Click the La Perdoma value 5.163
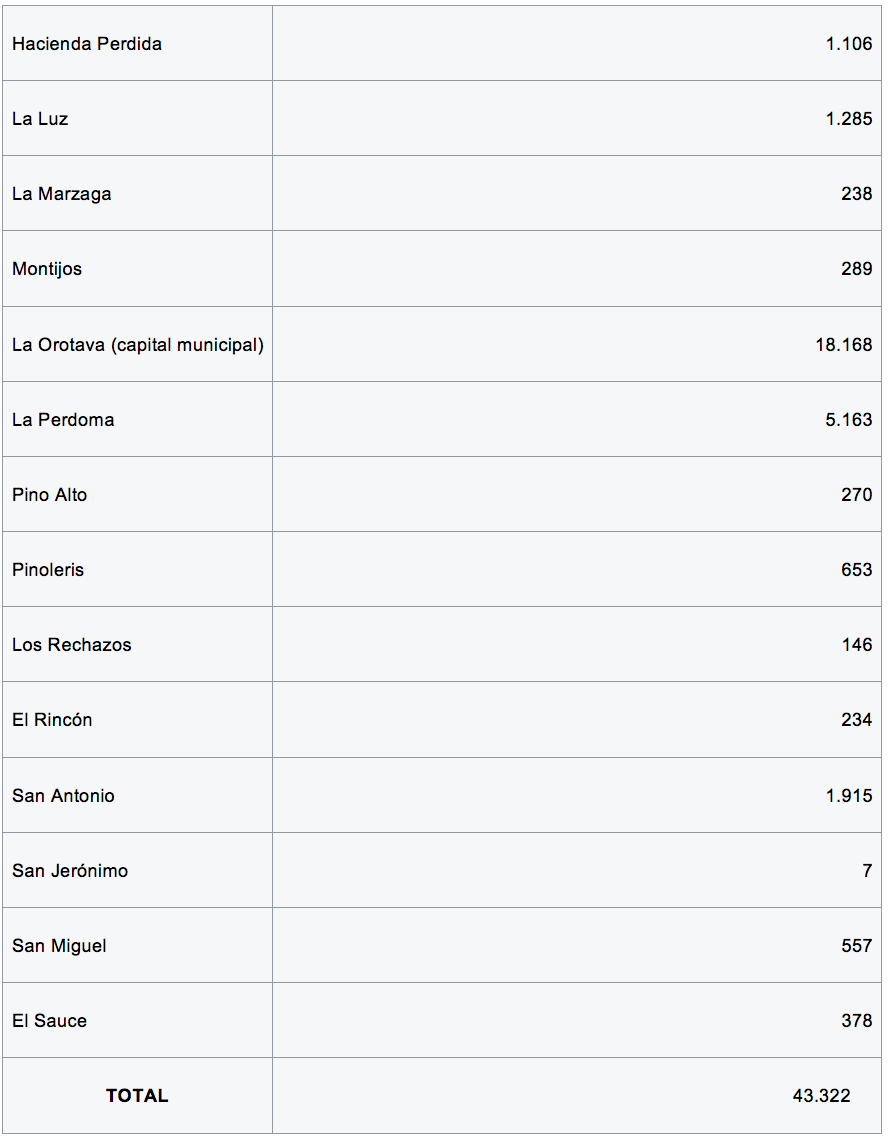Viewport: 891px width, 1142px height. click(x=849, y=420)
